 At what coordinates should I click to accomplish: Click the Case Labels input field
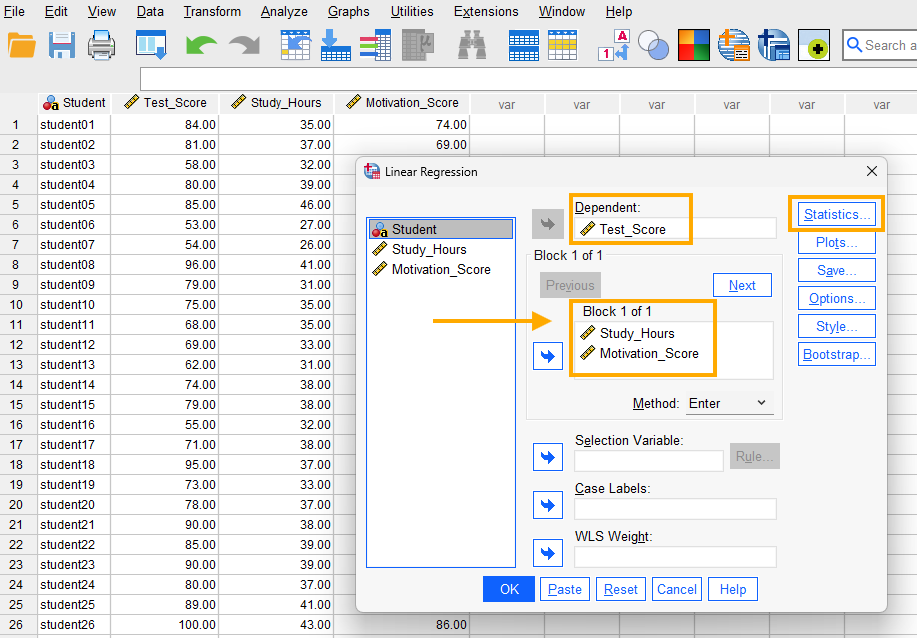coord(675,509)
